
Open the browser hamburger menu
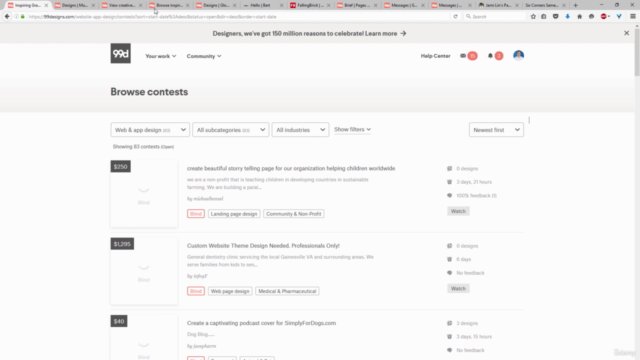[633, 17]
